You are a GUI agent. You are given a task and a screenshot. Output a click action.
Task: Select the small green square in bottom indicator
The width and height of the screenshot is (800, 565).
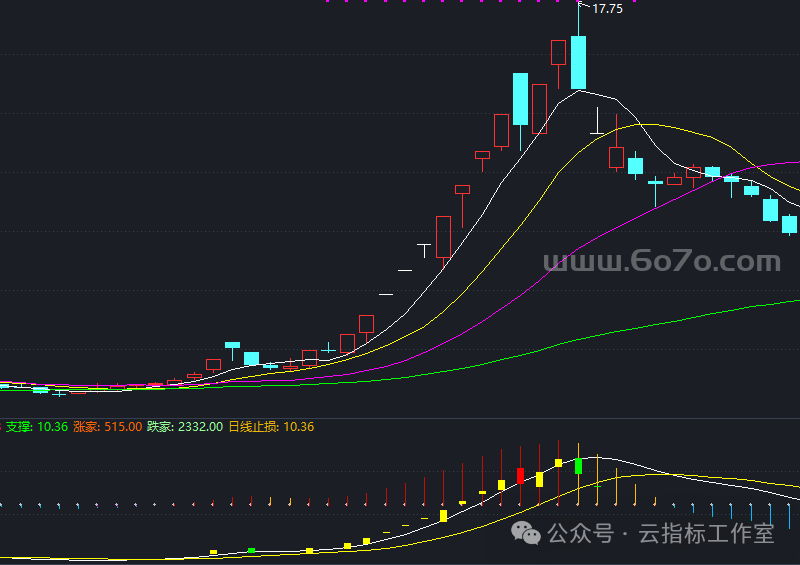[x=252, y=550]
